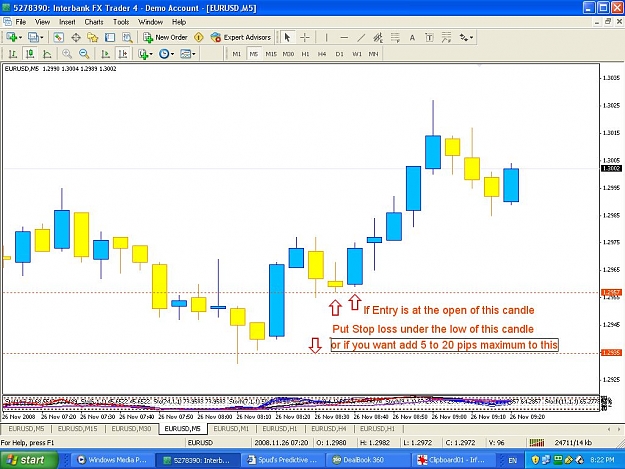The height and width of the screenshot is (469, 625).
Task: Open the Strategy Tester magnifier icon
Action: coord(127,37)
